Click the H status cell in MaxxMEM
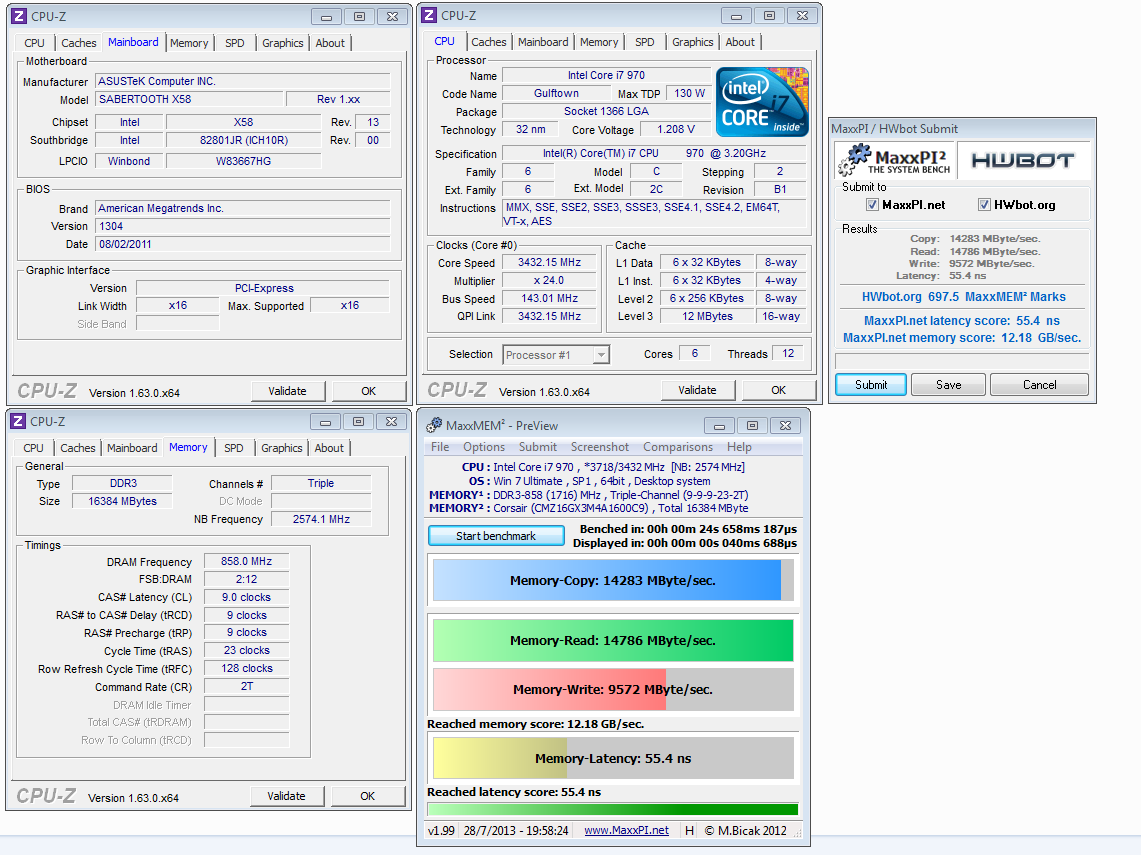Image resolution: width=1141 pixels, height=855 pixels. (x=689, y=830)
